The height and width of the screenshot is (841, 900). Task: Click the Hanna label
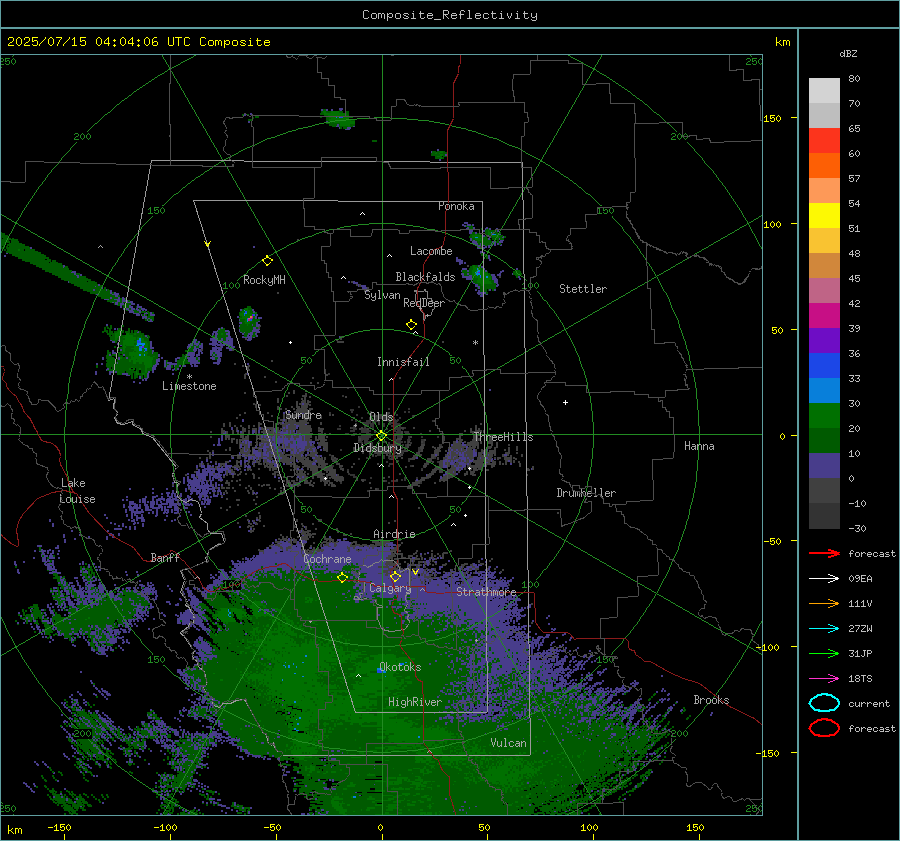click(x=699, y=446)
